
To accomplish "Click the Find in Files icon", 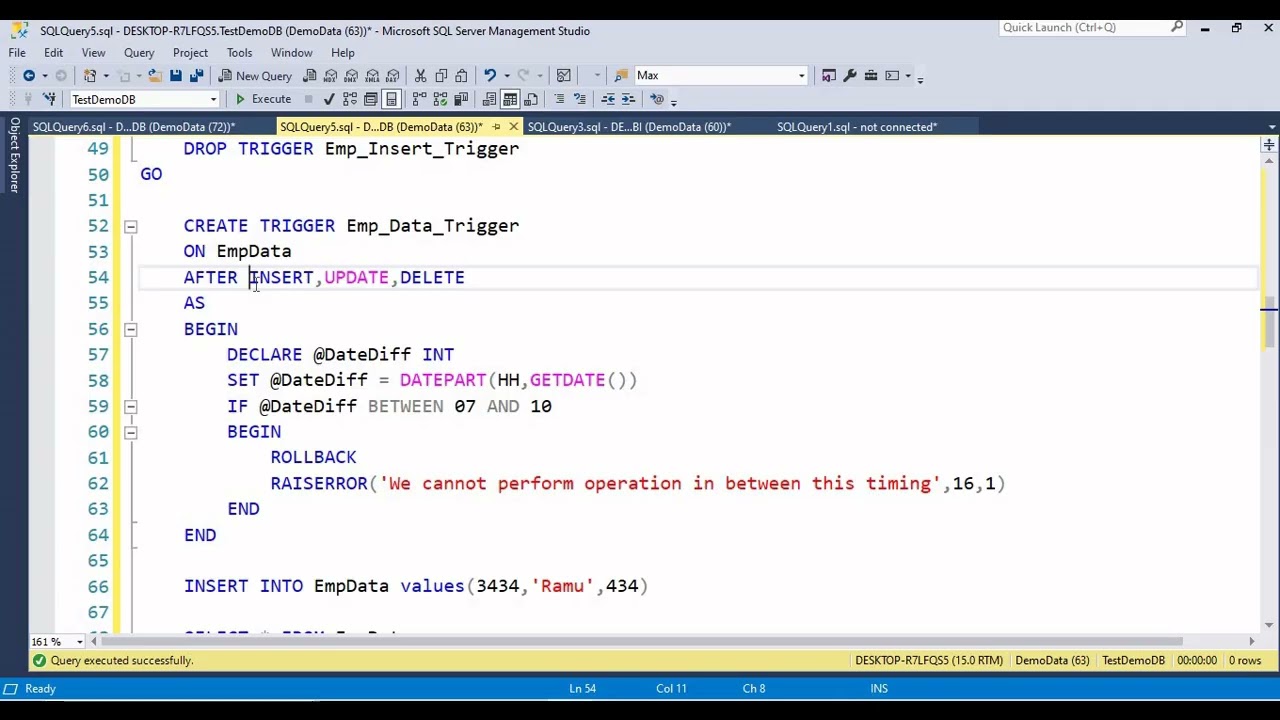I will coord(622,75).
